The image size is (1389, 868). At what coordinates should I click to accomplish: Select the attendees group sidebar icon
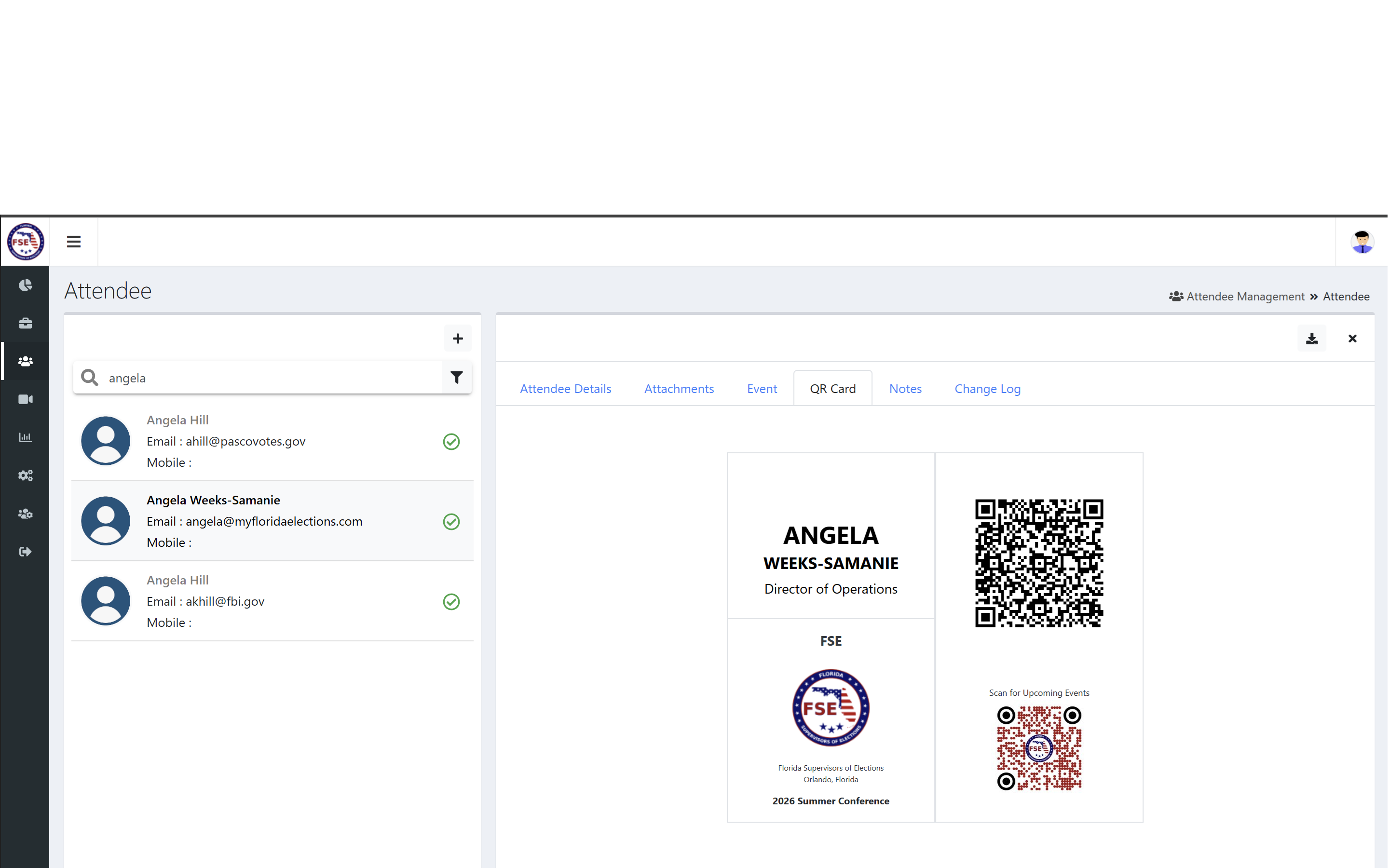click(25, 361)
